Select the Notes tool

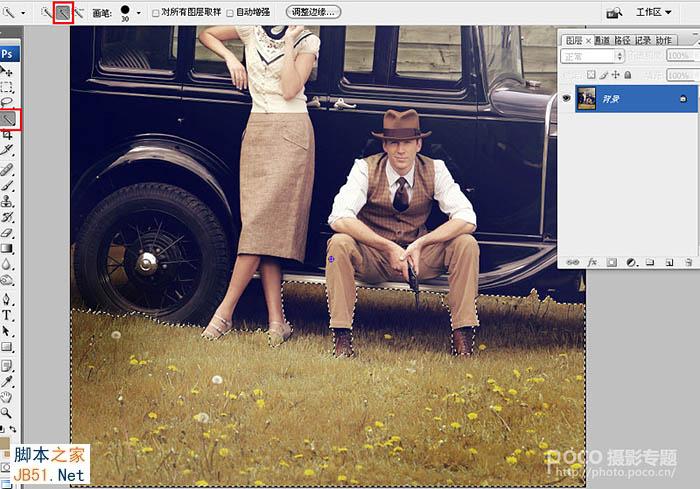pyautogui.click(x=7, y=366)
